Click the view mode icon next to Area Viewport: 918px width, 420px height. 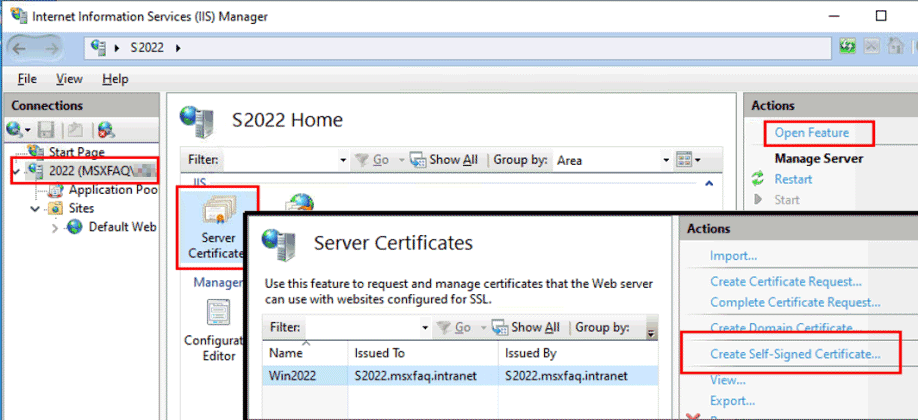point(683,159)
